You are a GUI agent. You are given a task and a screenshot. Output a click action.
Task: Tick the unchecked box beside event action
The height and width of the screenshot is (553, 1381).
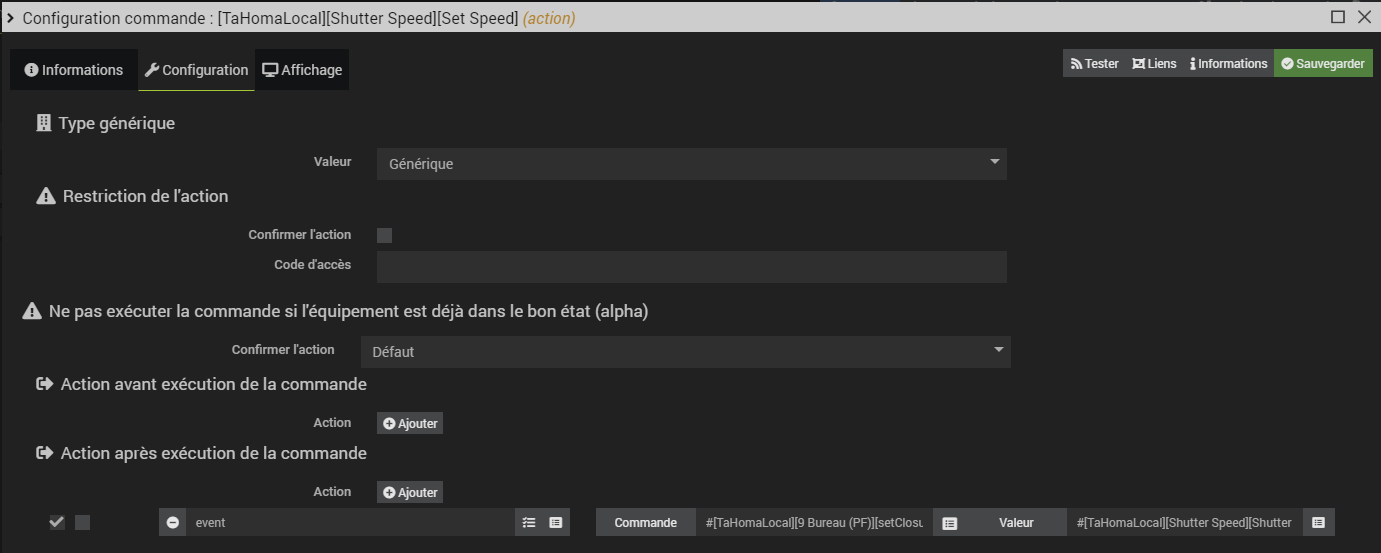(x=83, y=522)
